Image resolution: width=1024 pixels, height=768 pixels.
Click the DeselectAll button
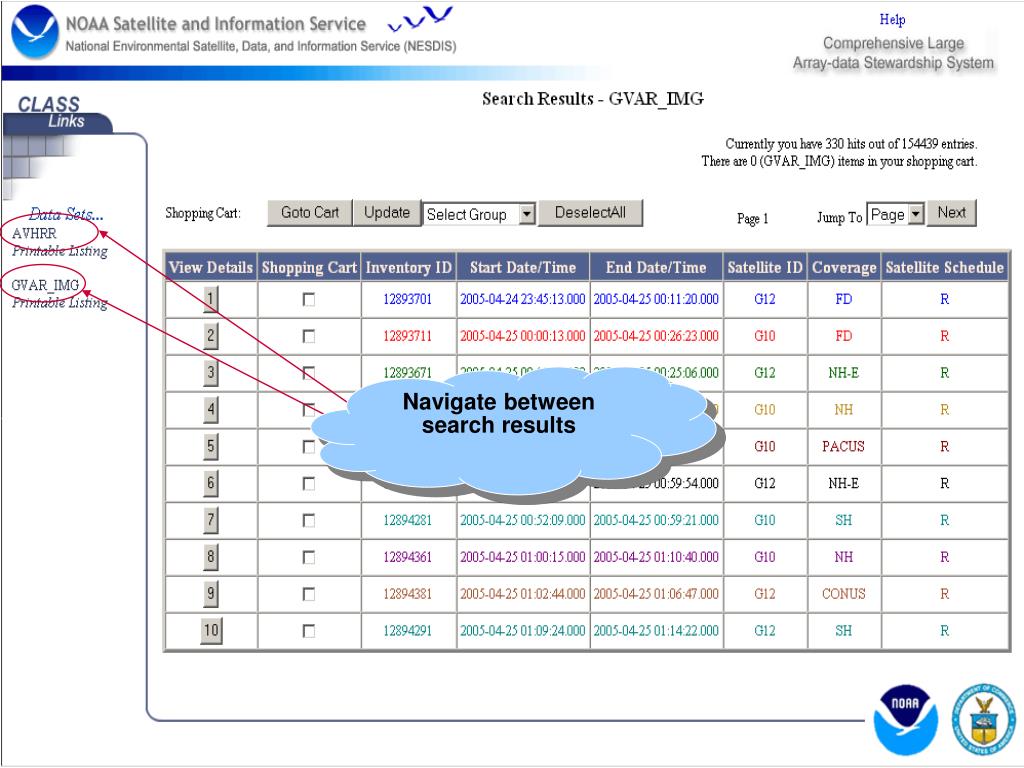tap(590, 213)
